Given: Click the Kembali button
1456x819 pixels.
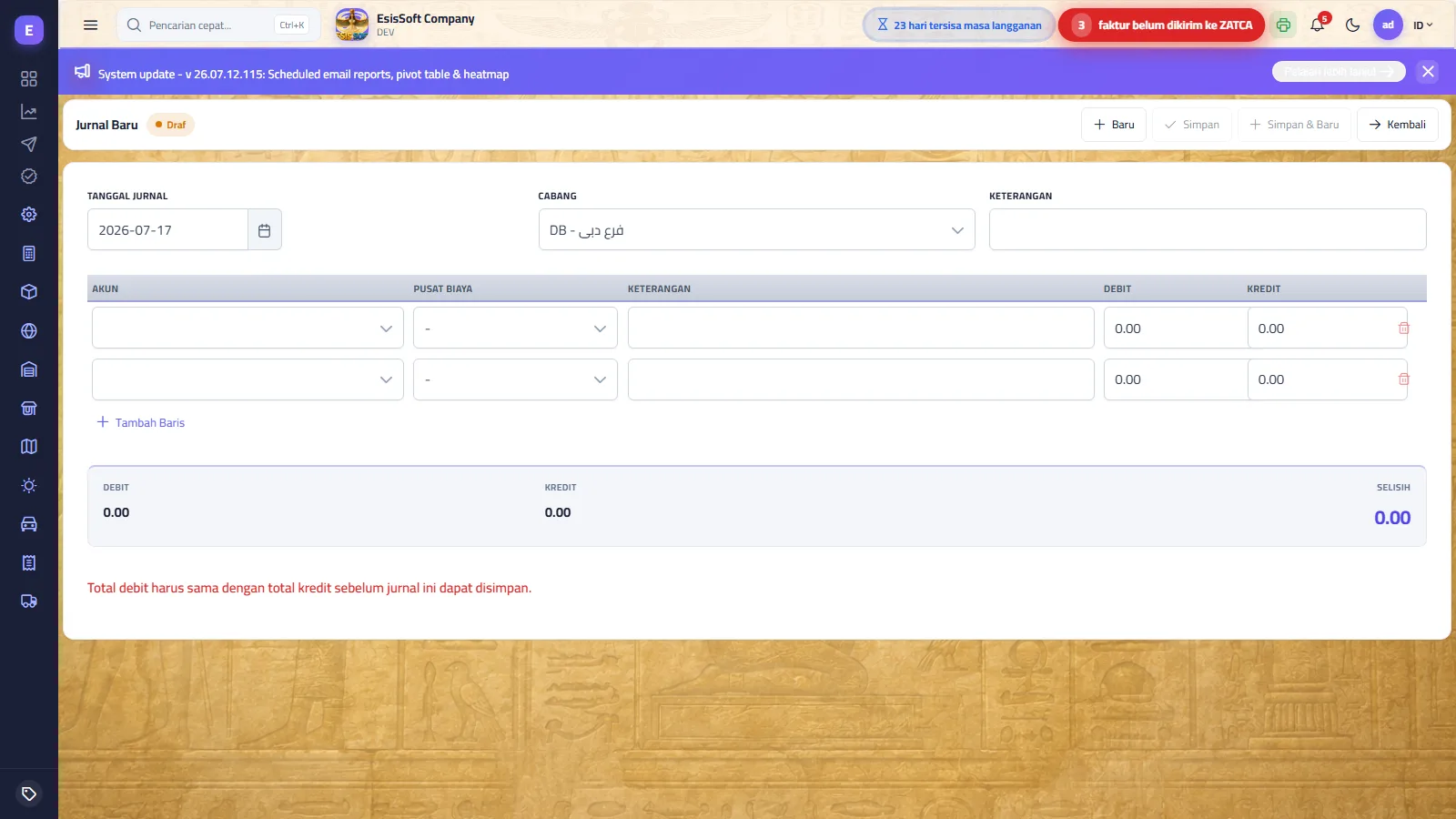Looking at the screenshot, I should tap(1398, 125).
